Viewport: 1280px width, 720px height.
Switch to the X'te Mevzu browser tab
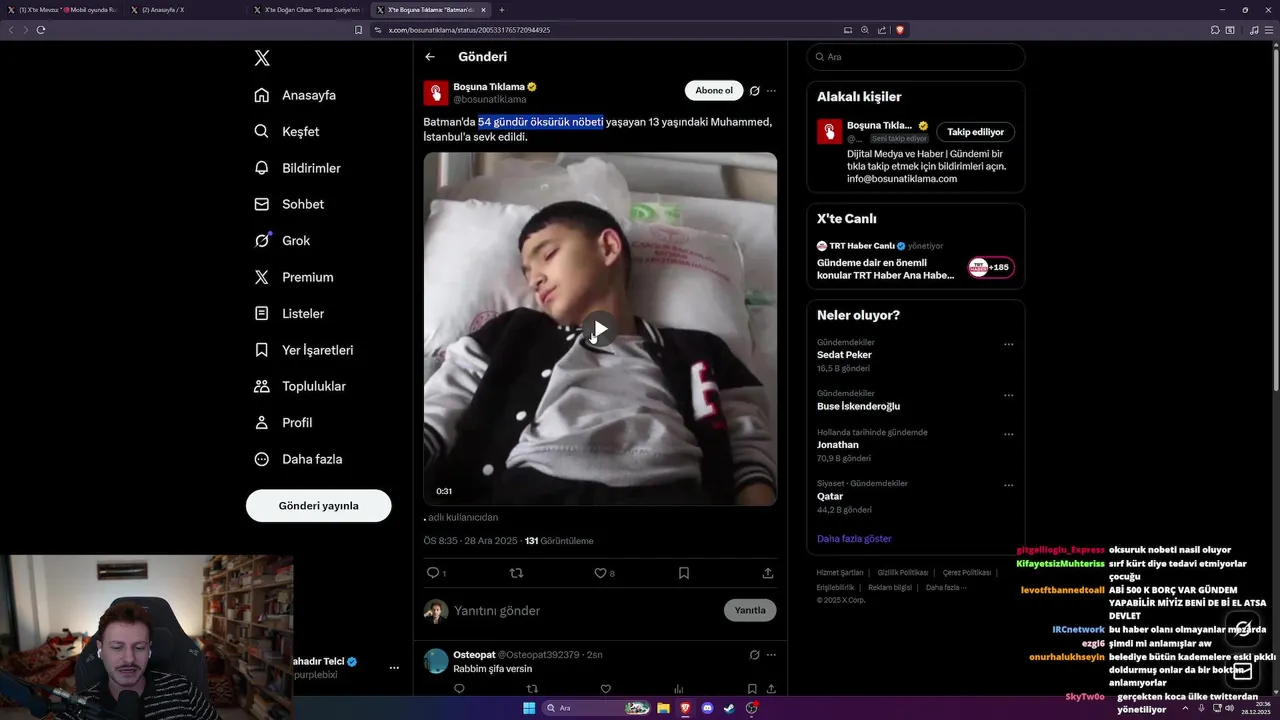[62, 10]
